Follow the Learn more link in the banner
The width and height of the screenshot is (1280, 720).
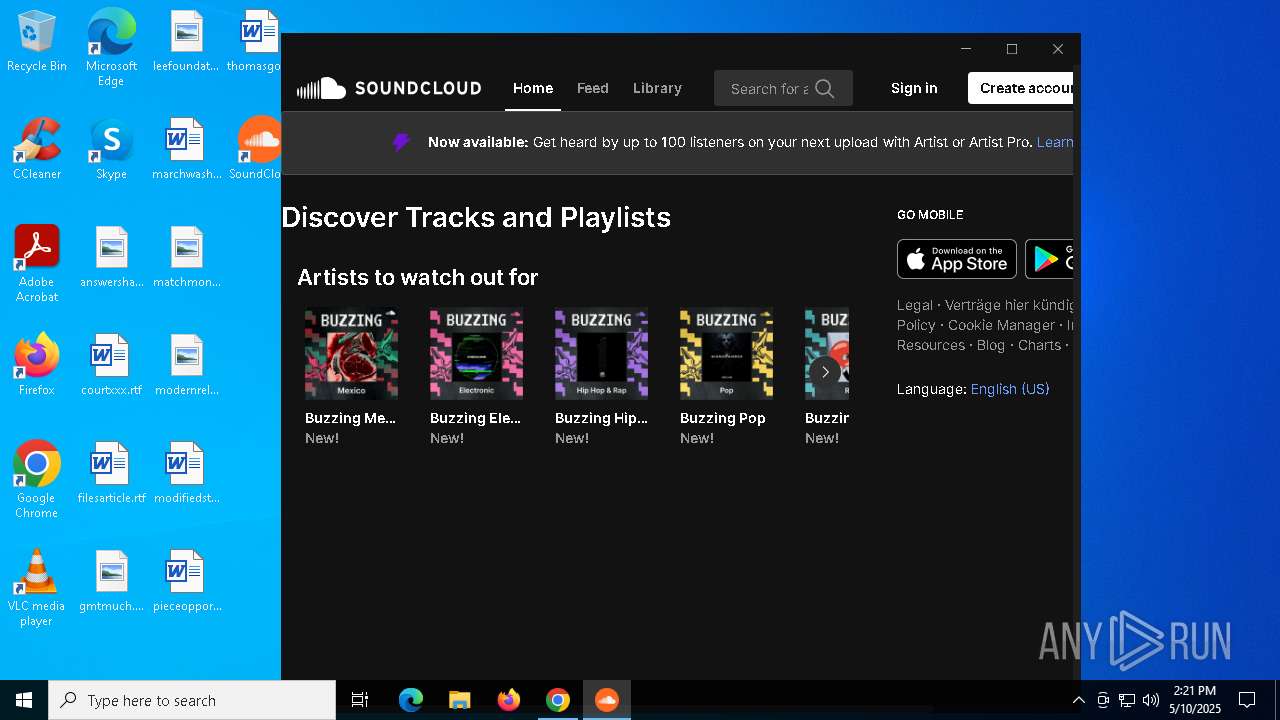coord(1055,142)
